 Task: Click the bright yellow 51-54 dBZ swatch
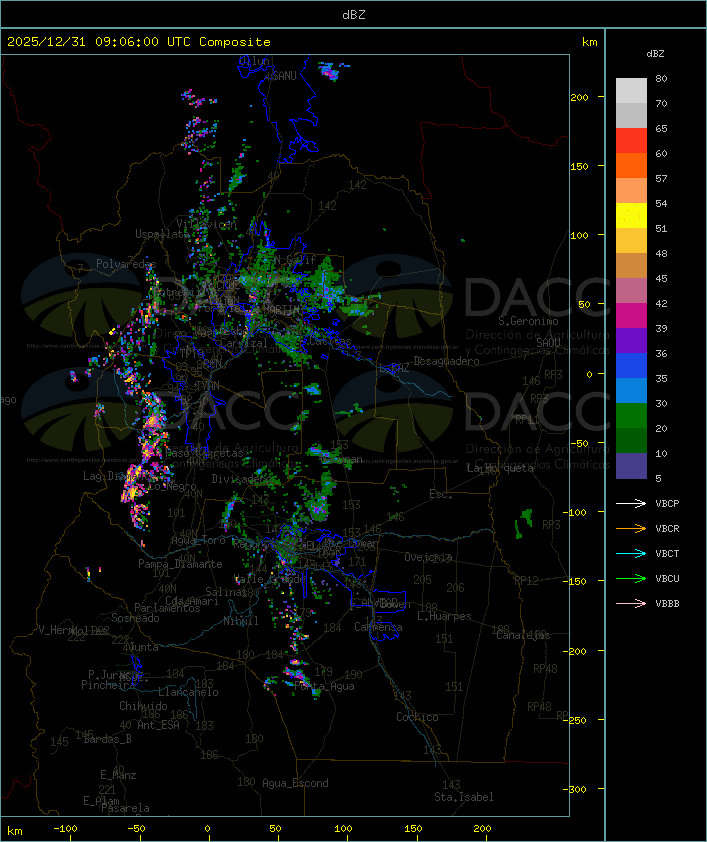coord(631,215)
